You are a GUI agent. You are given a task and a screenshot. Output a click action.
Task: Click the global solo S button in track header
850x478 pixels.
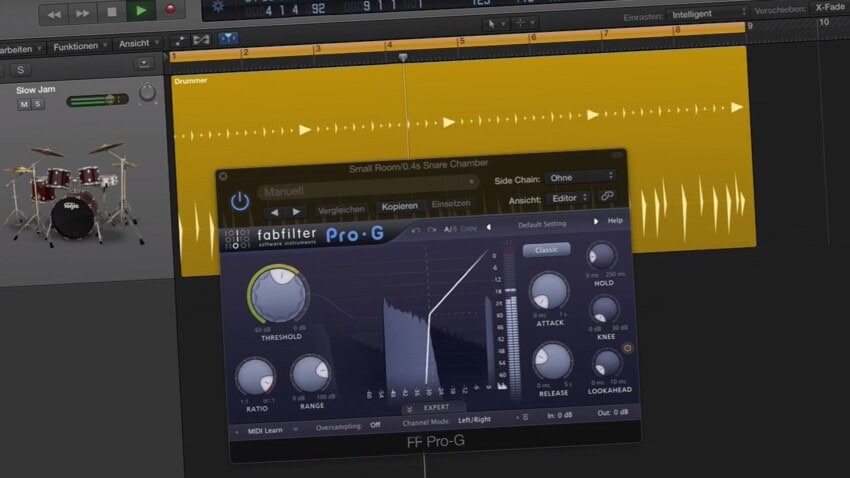[x=21, y=70]
